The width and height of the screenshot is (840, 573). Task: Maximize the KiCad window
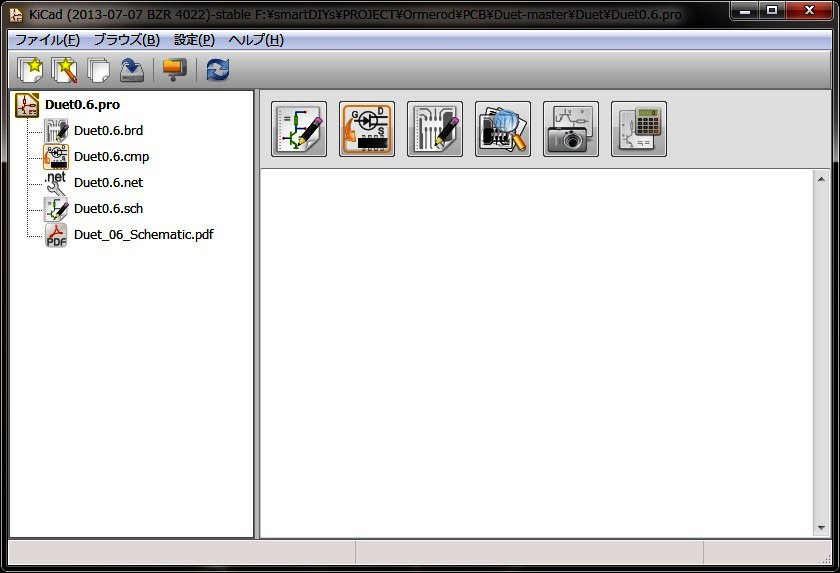click(x=772, y=10)
